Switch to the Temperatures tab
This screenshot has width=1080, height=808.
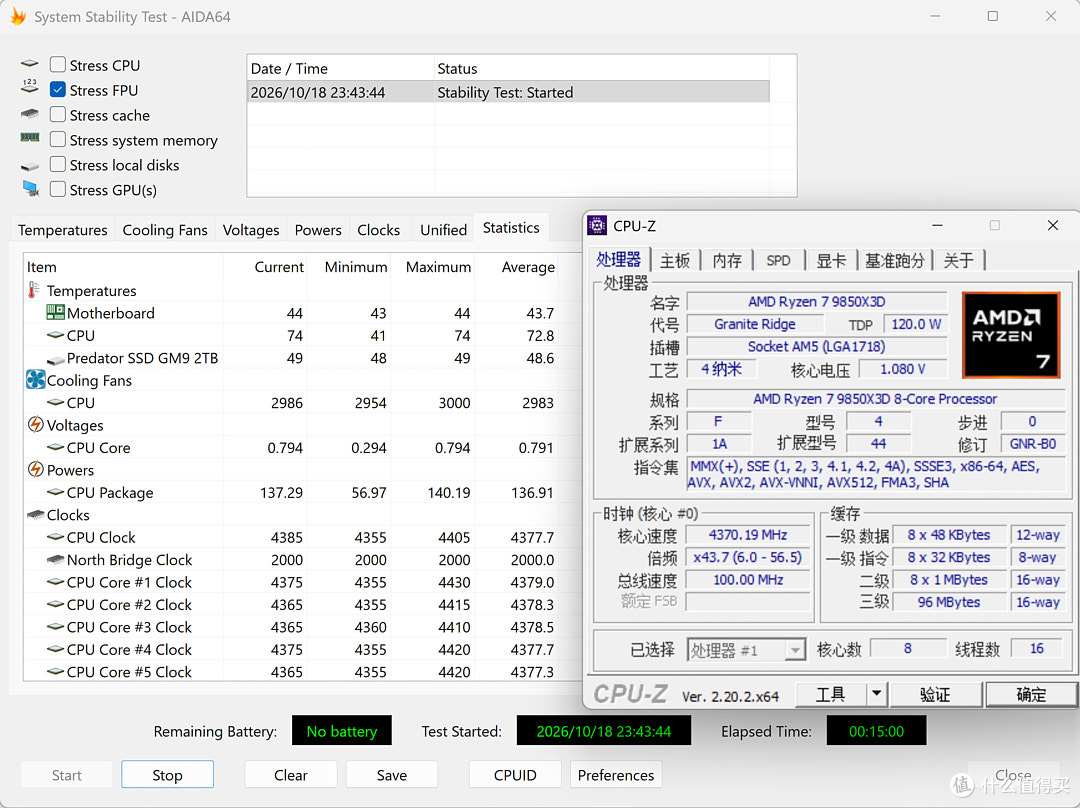63,230
